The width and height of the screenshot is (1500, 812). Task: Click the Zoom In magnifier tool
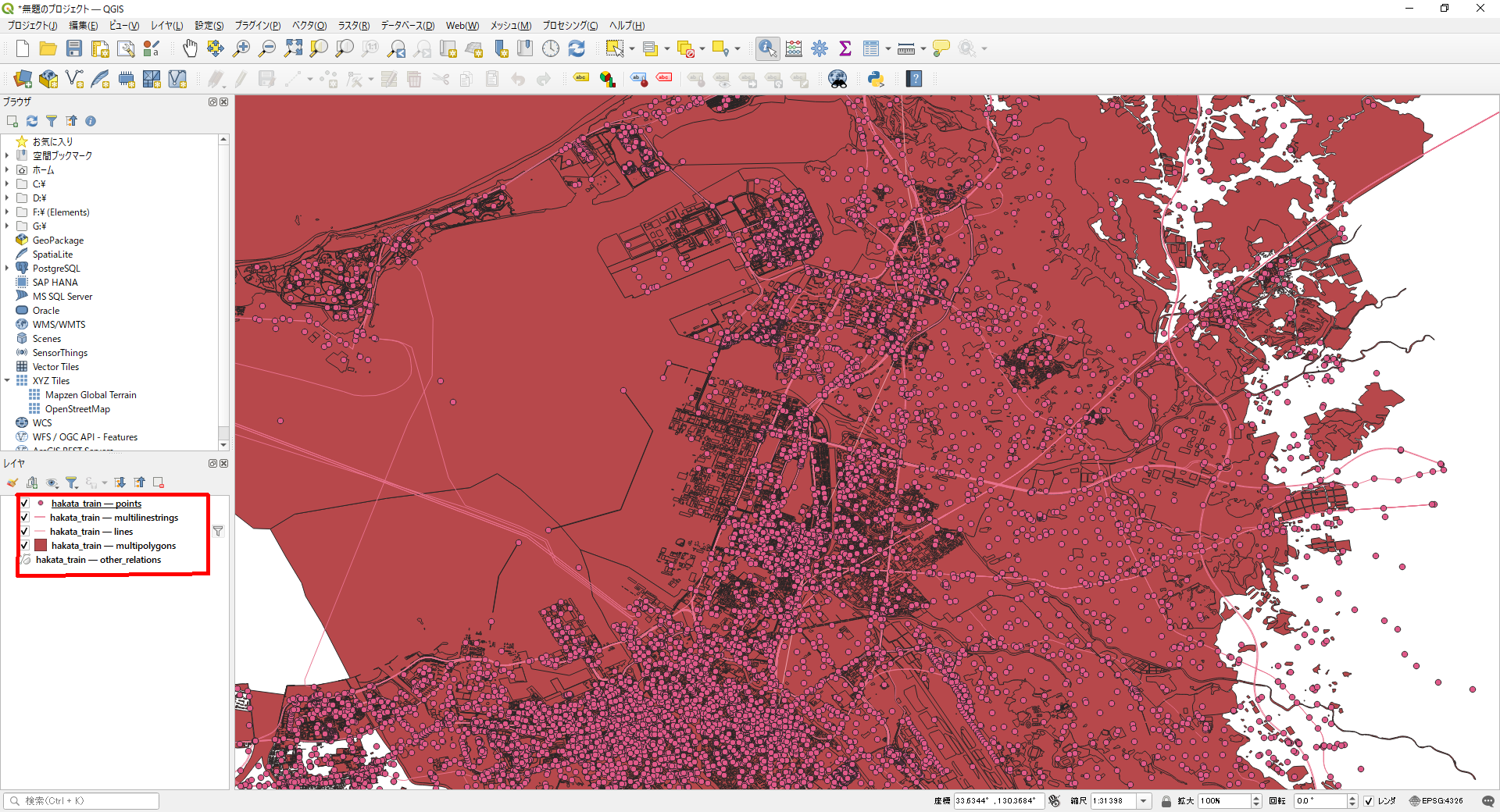241,48
